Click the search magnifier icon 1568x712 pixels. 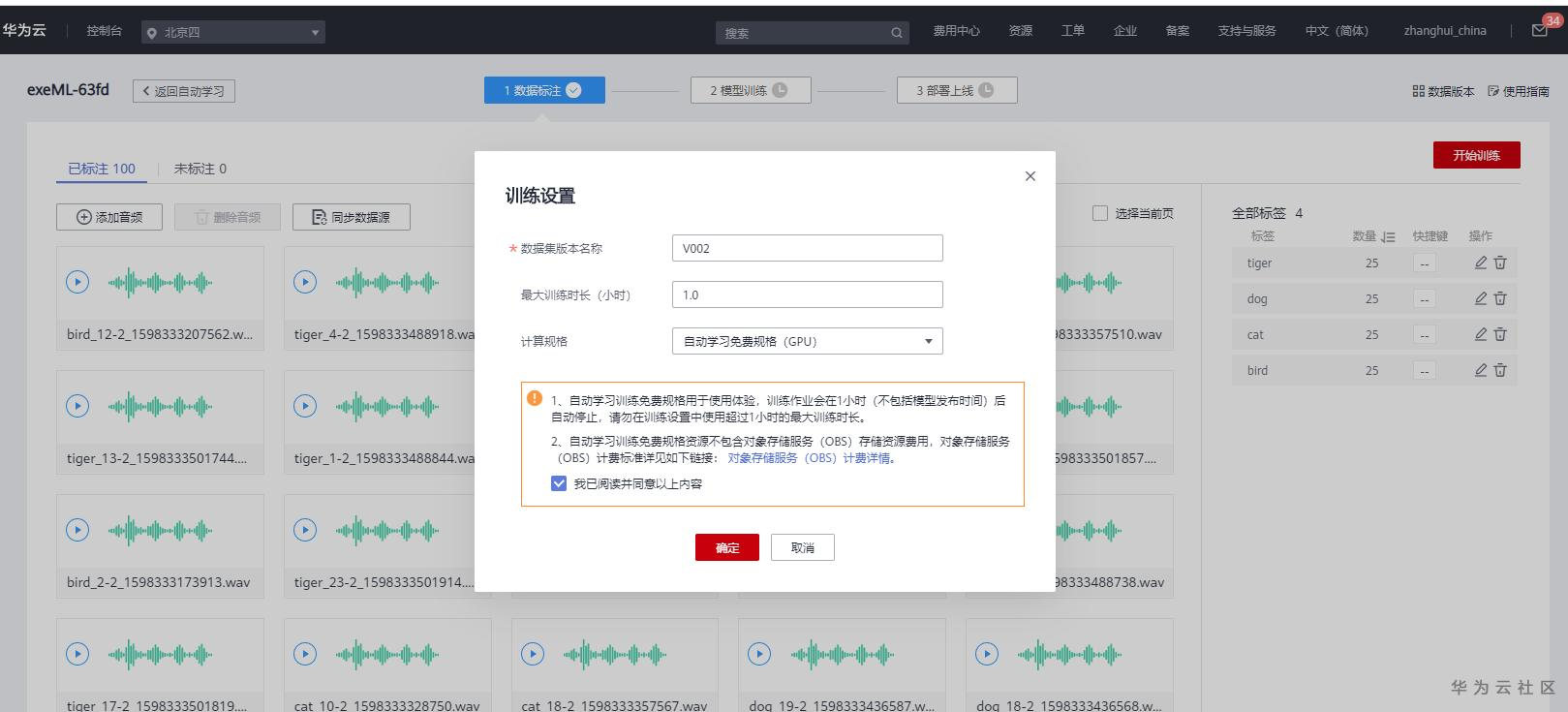click(897, 33)
